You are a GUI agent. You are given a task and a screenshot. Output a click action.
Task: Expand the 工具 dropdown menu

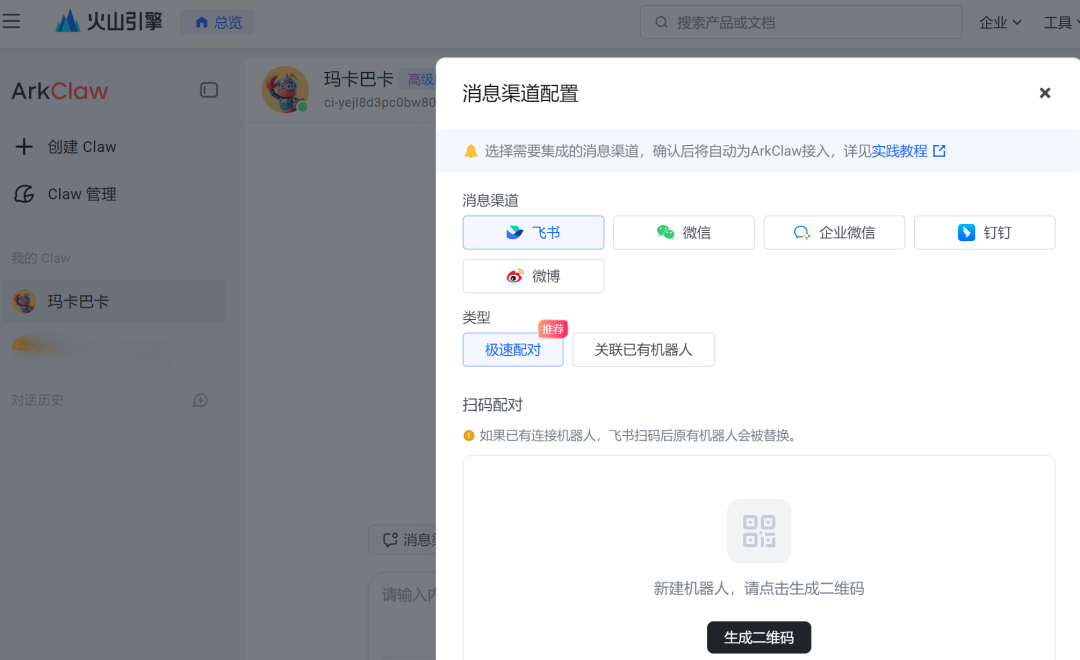(1061, 23)
